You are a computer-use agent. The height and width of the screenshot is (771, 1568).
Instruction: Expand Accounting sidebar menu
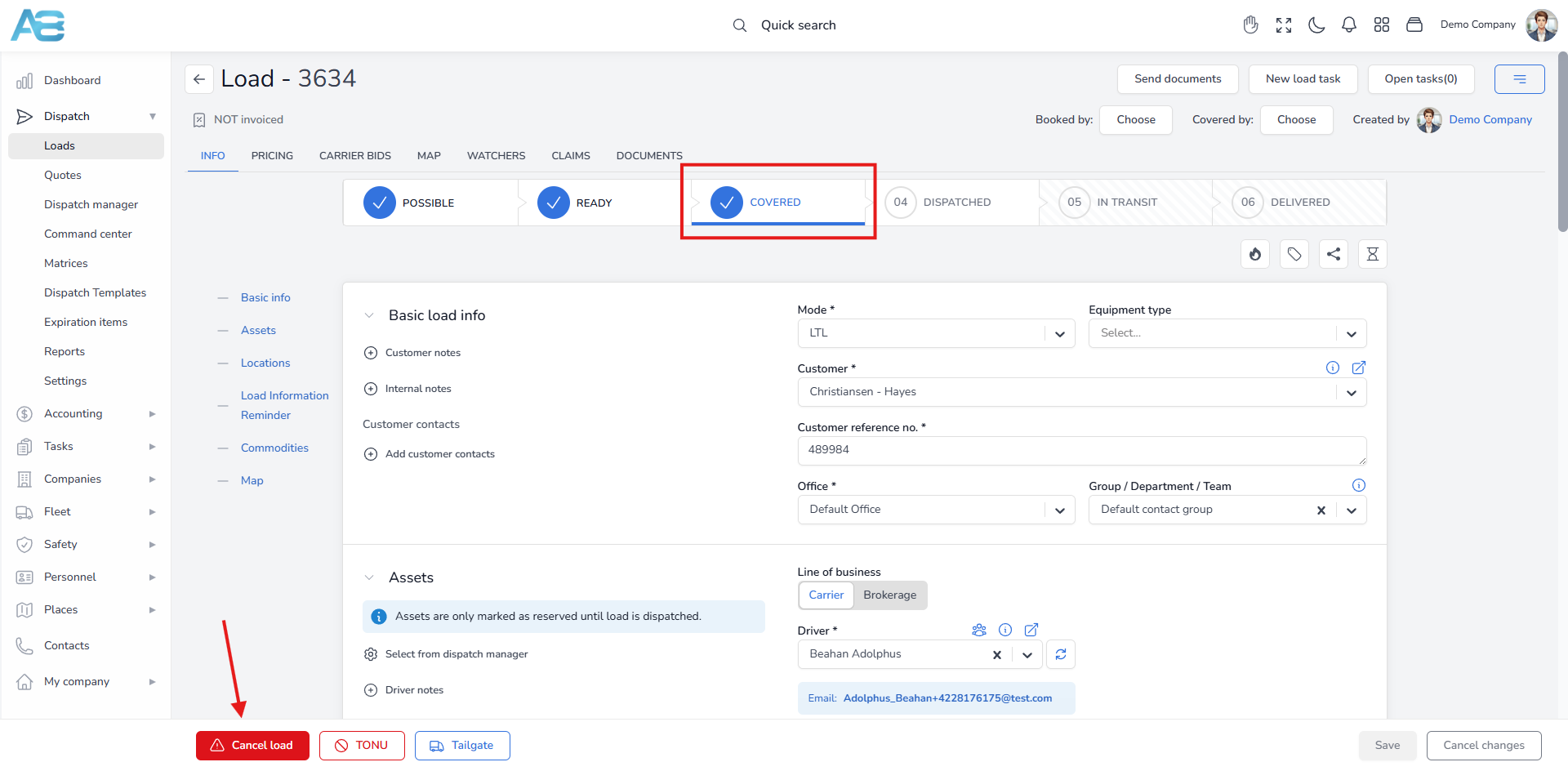(x=86, y=414)
